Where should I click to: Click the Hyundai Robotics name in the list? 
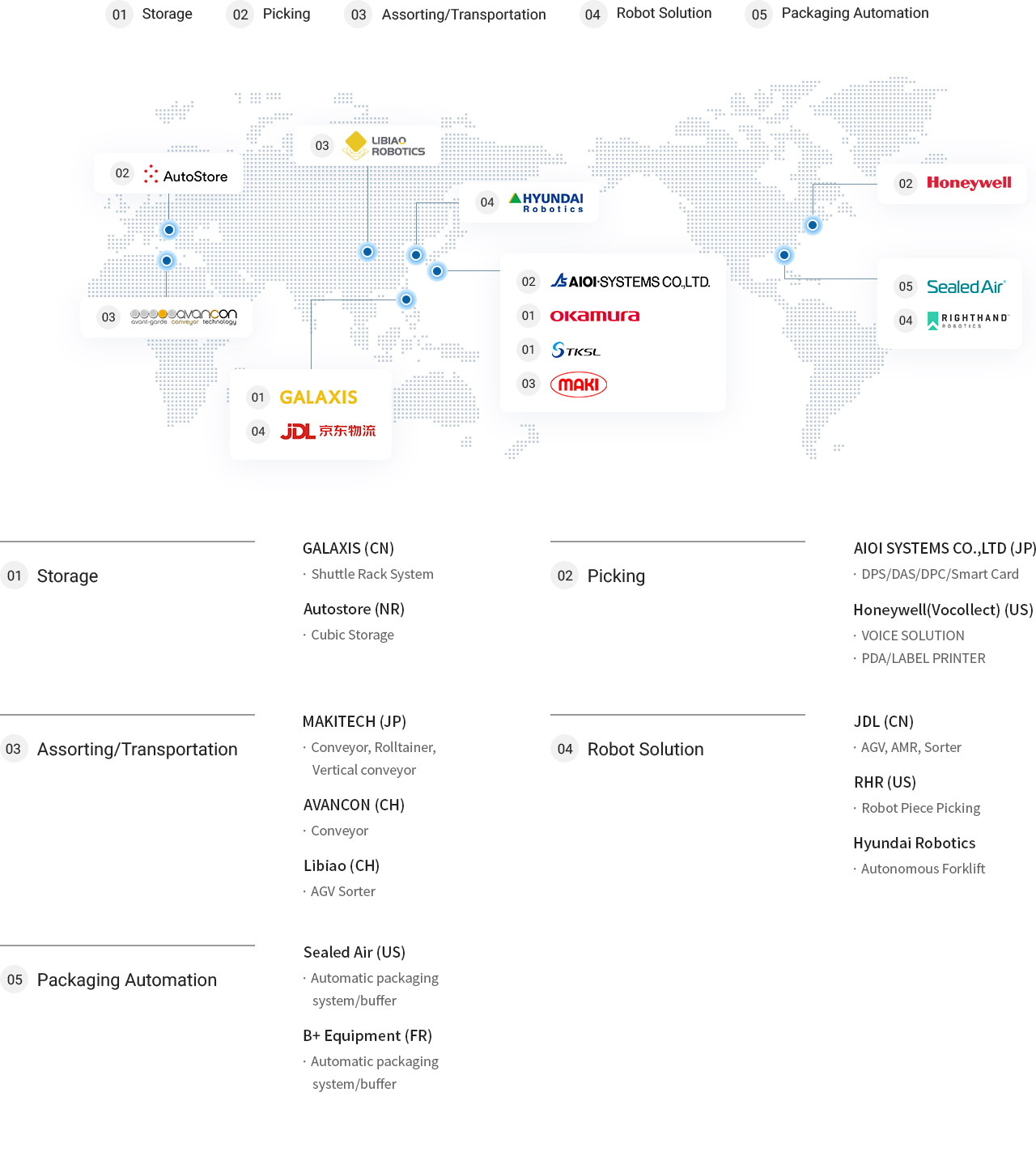915,843
